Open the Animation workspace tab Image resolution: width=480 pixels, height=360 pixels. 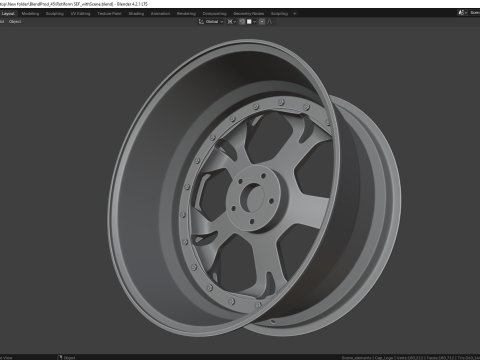point(160,14)
